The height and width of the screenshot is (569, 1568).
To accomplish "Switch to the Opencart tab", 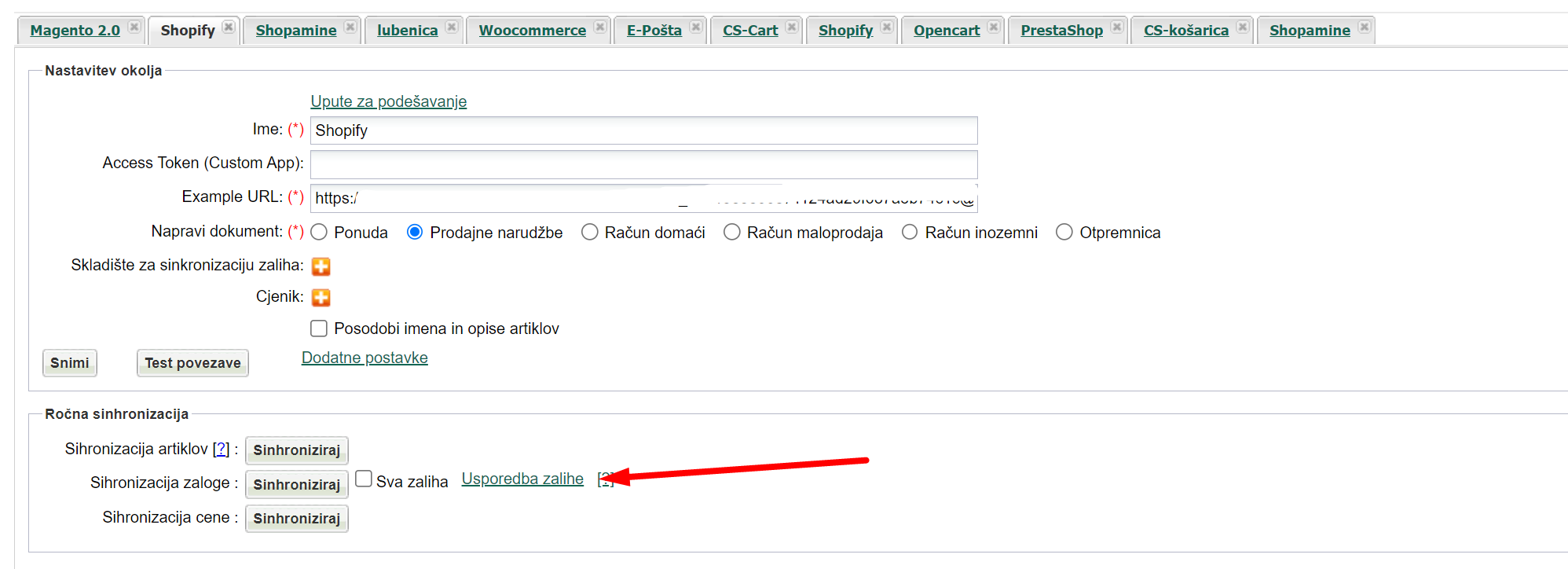I will click(947, 31).
